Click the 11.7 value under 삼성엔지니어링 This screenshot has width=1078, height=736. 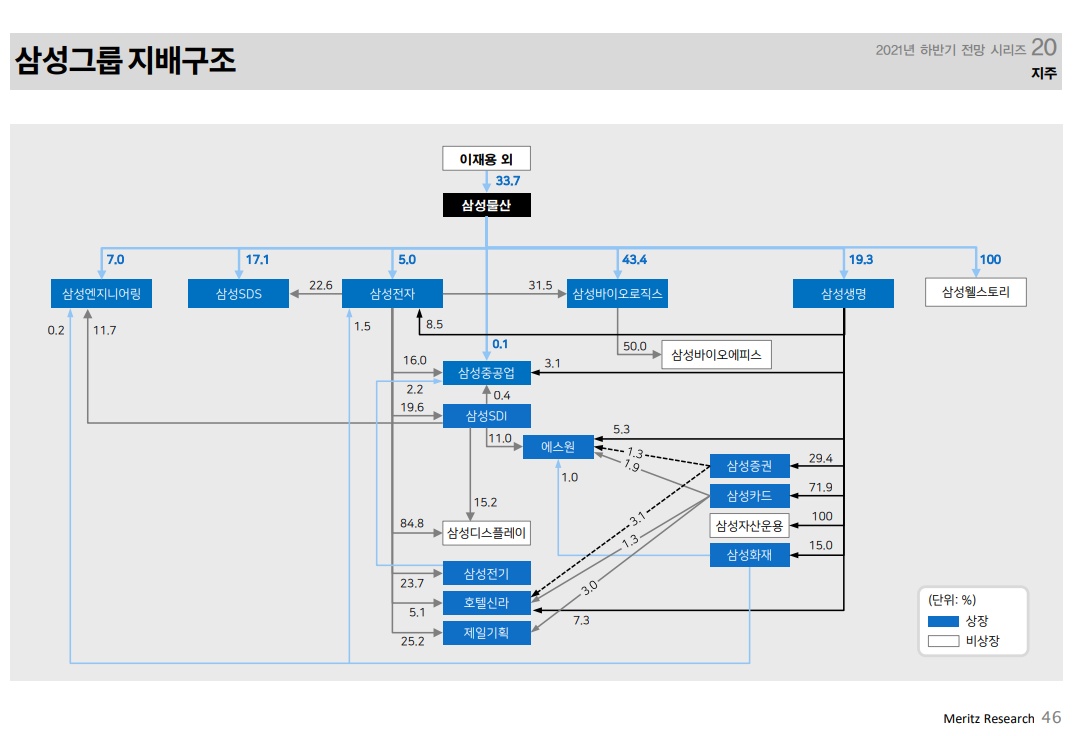(x=104, y=331)
